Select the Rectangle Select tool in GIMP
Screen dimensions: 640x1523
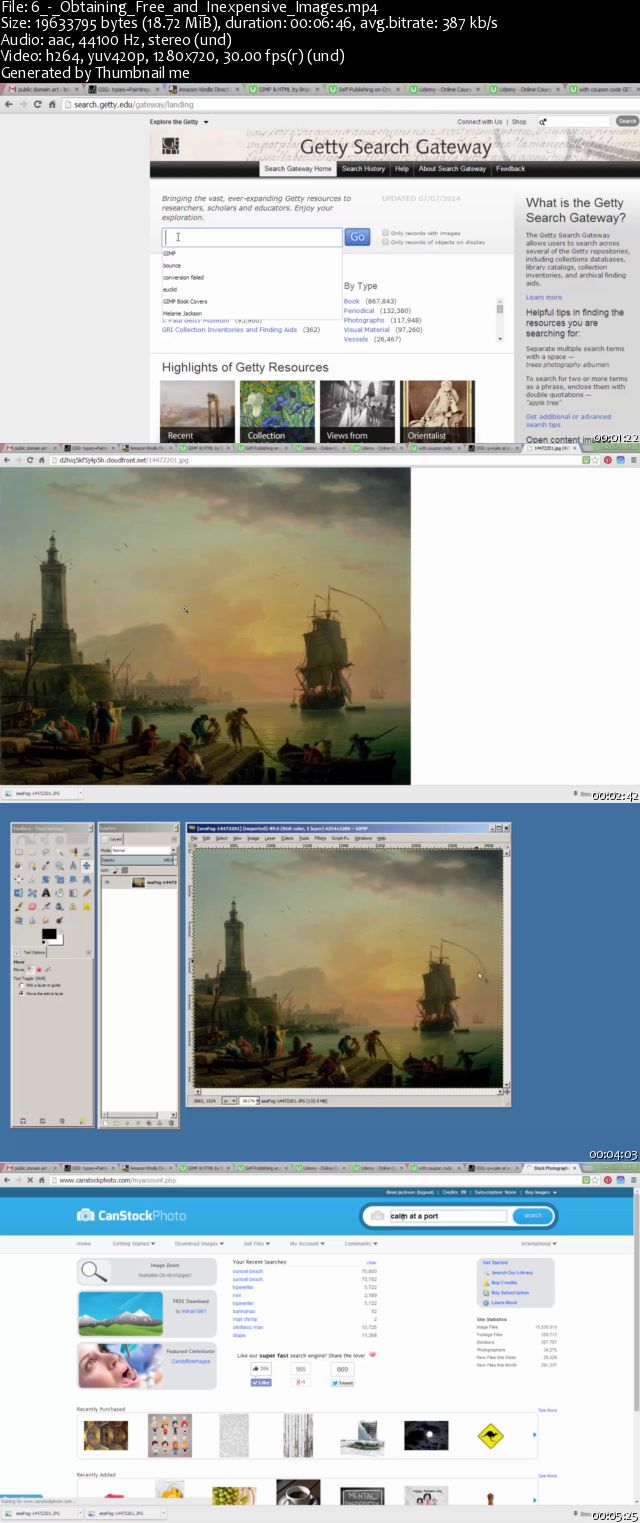(19, 852)
